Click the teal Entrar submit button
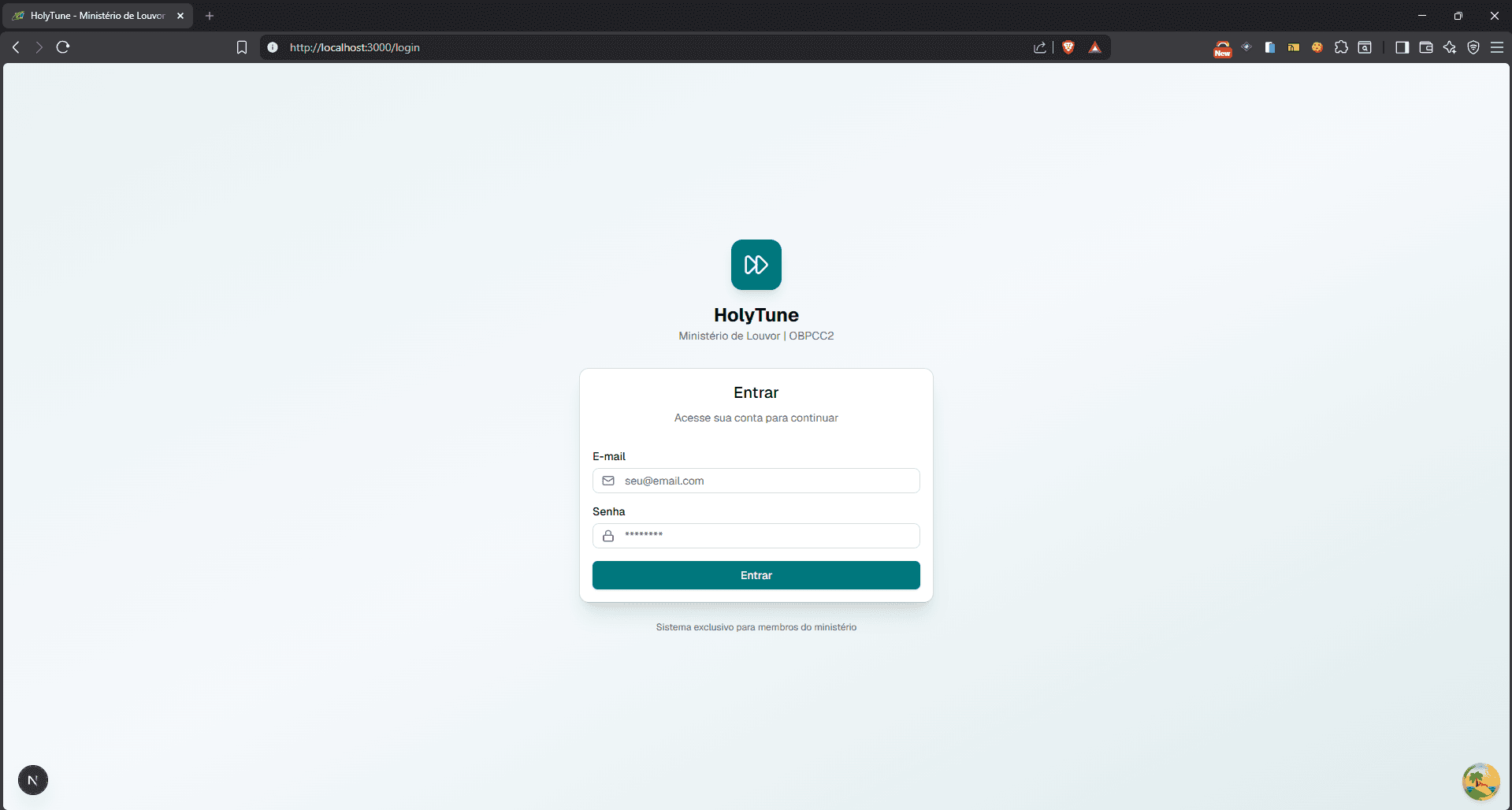Viewport: 1512px width, 810px height. (756, 575)
